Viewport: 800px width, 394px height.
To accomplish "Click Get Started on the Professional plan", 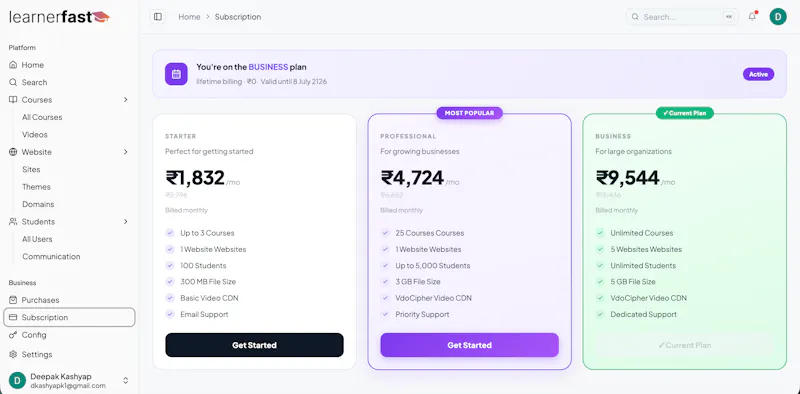I will click(x=469, y=345).
